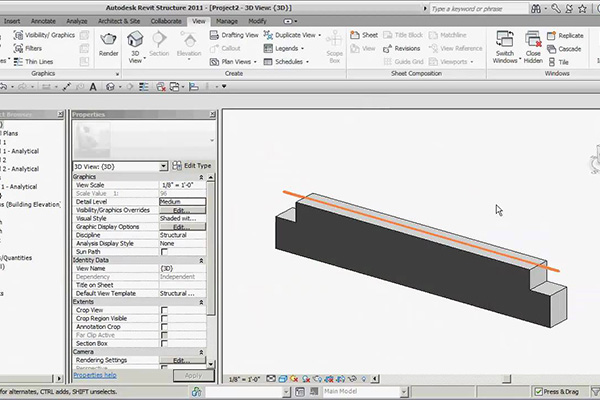Image resolution: width=600 pixels, height=400 pixels.
Task: Click the measure/aligned dimension tool in quick toolbar
Action: coord(67,87)
